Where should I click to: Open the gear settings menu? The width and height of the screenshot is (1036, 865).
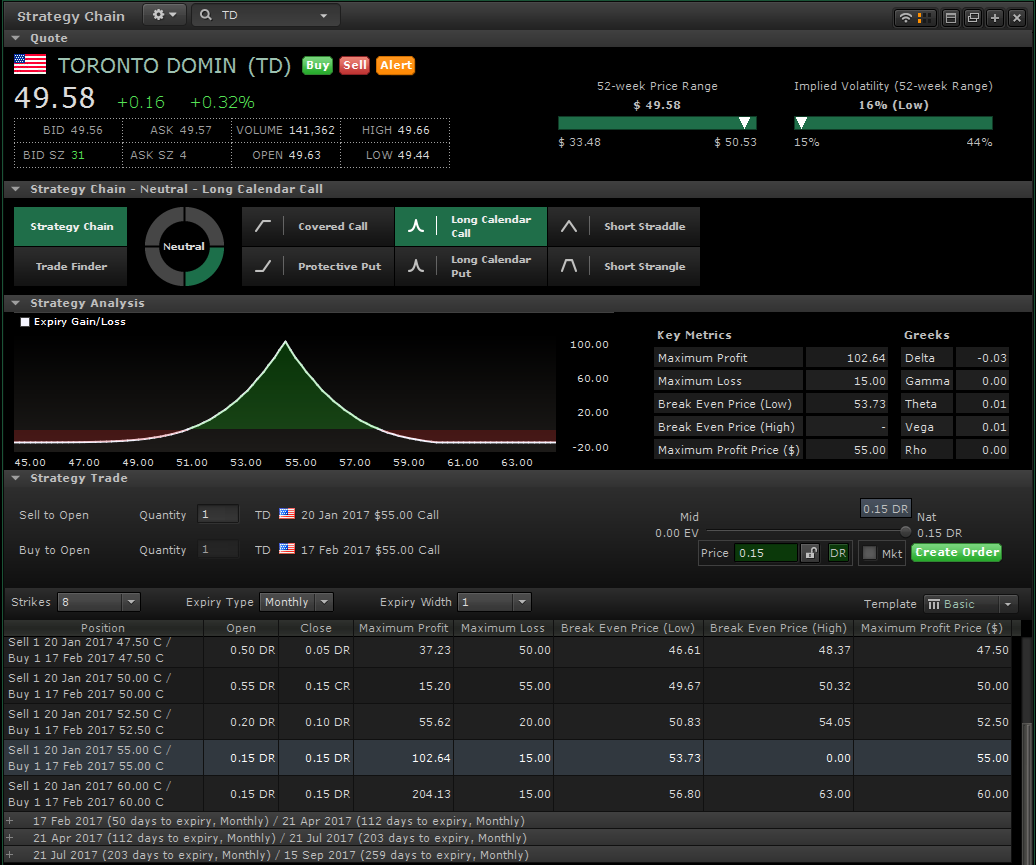pyautogui.click(x=163, y=15)
